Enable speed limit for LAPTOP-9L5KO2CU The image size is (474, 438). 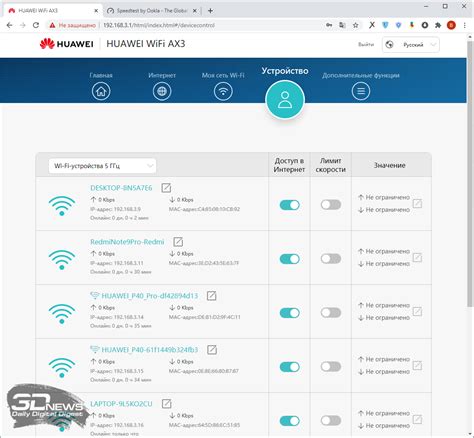tap(331, 421)
